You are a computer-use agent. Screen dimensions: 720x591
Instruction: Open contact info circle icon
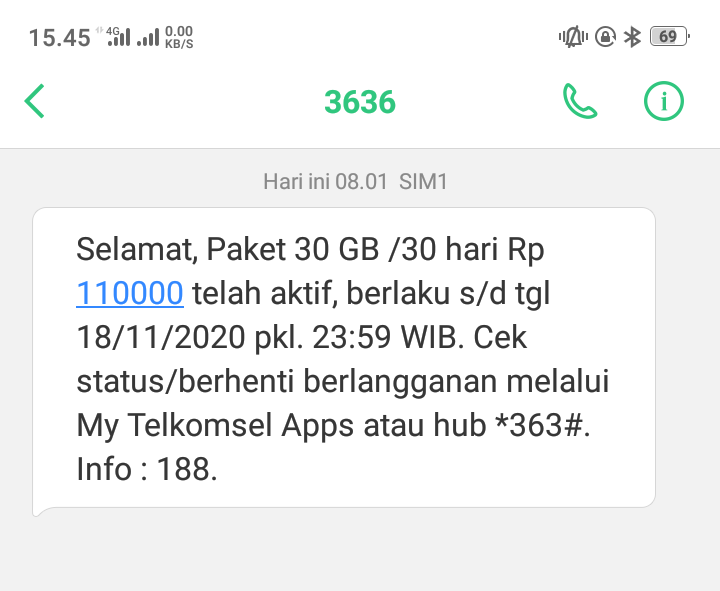coord(664,101)
